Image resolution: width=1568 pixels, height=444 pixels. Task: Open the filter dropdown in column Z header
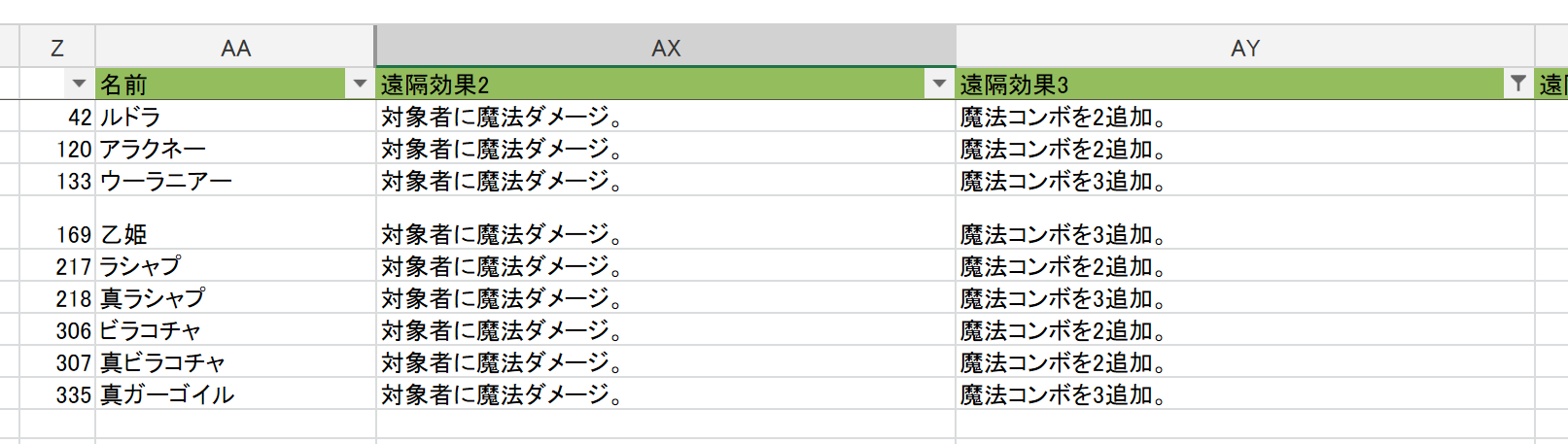click(x=80, y=85)
